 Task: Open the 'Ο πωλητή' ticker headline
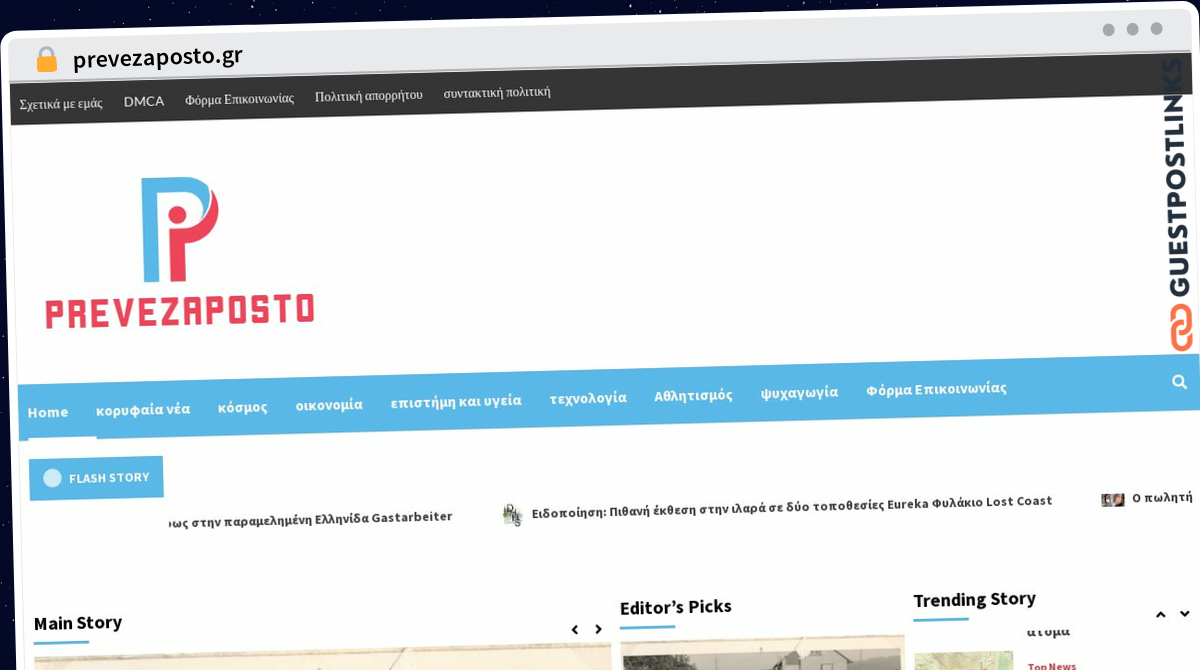1162,496
